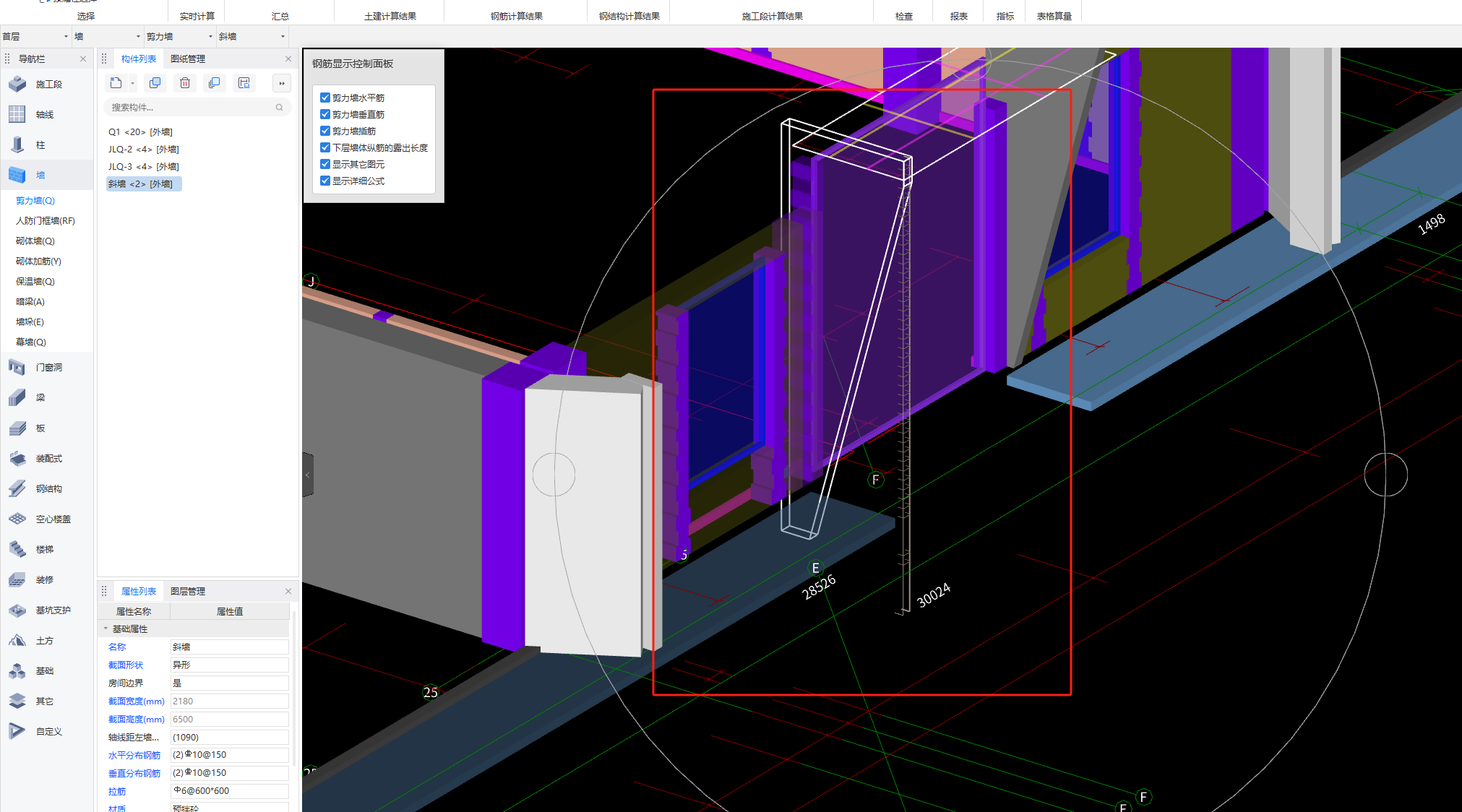Viewport: 1462px width, 812px height.
Task: Click the inter-floor copy icon
Action: click(215, 83)
